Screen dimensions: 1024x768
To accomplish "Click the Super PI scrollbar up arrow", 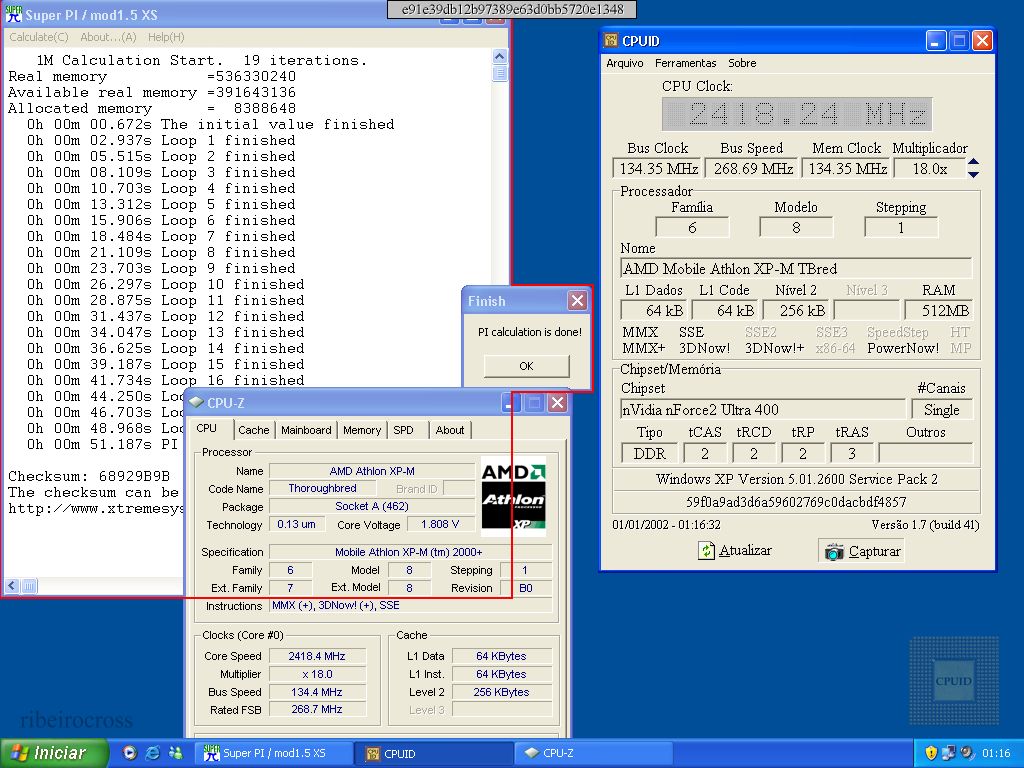I will [499, 57].
